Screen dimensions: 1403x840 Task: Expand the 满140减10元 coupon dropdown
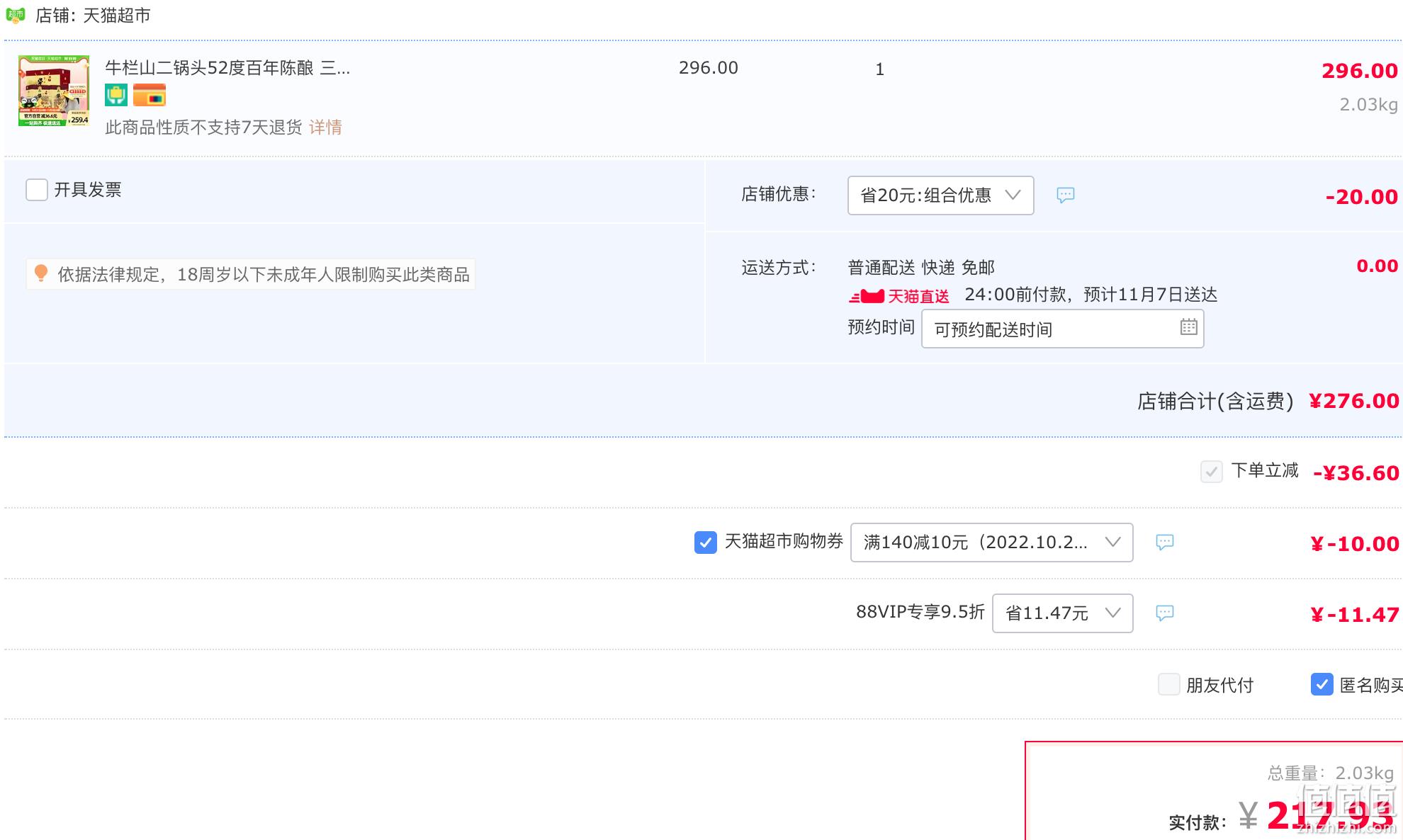click(x=991, y=543)
